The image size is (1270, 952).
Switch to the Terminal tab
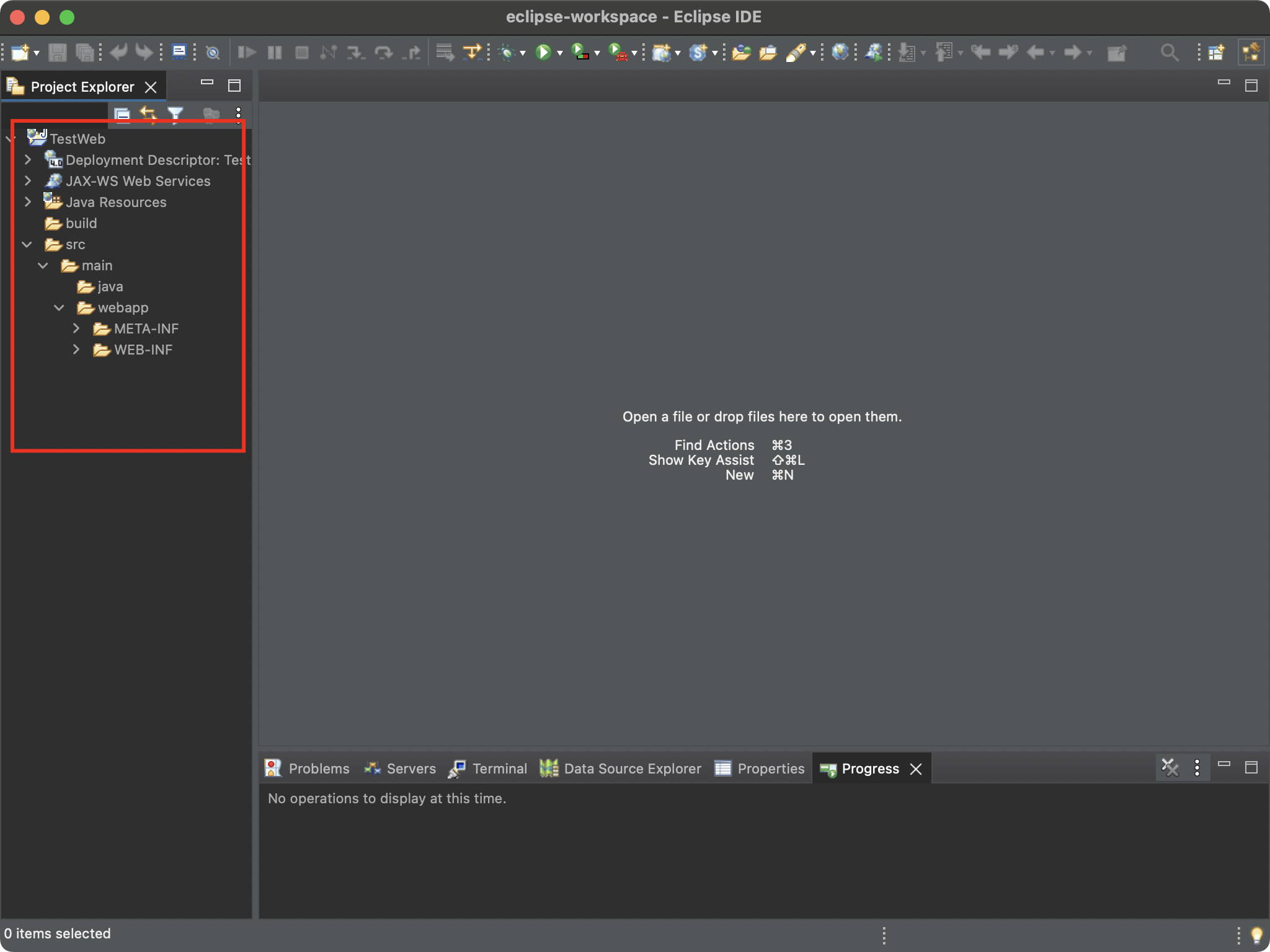[488, 769]
